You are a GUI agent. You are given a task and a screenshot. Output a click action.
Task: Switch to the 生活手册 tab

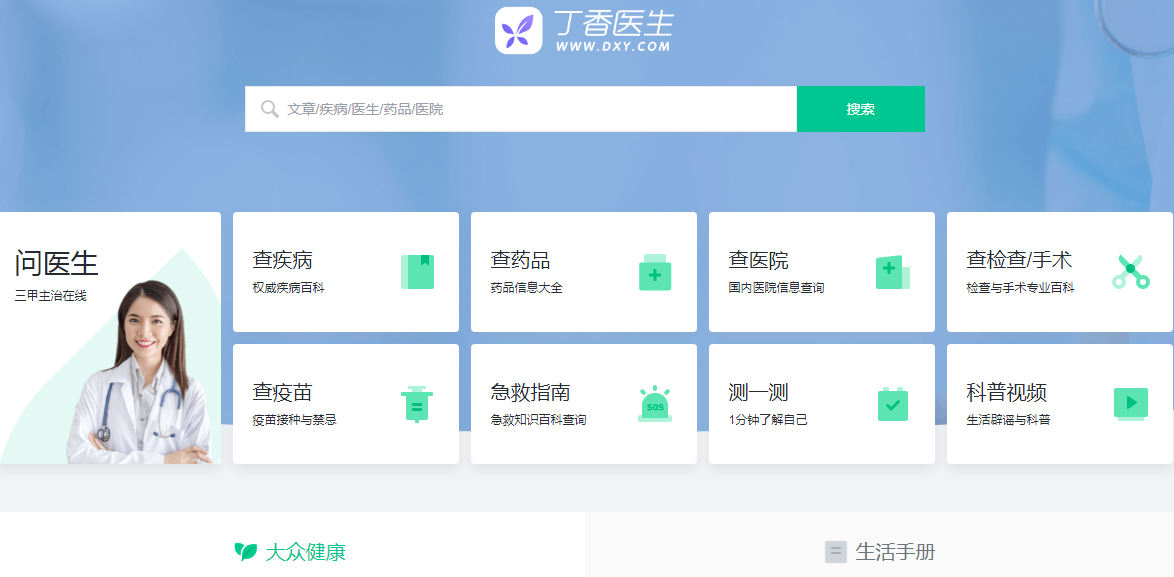point(880,551)
